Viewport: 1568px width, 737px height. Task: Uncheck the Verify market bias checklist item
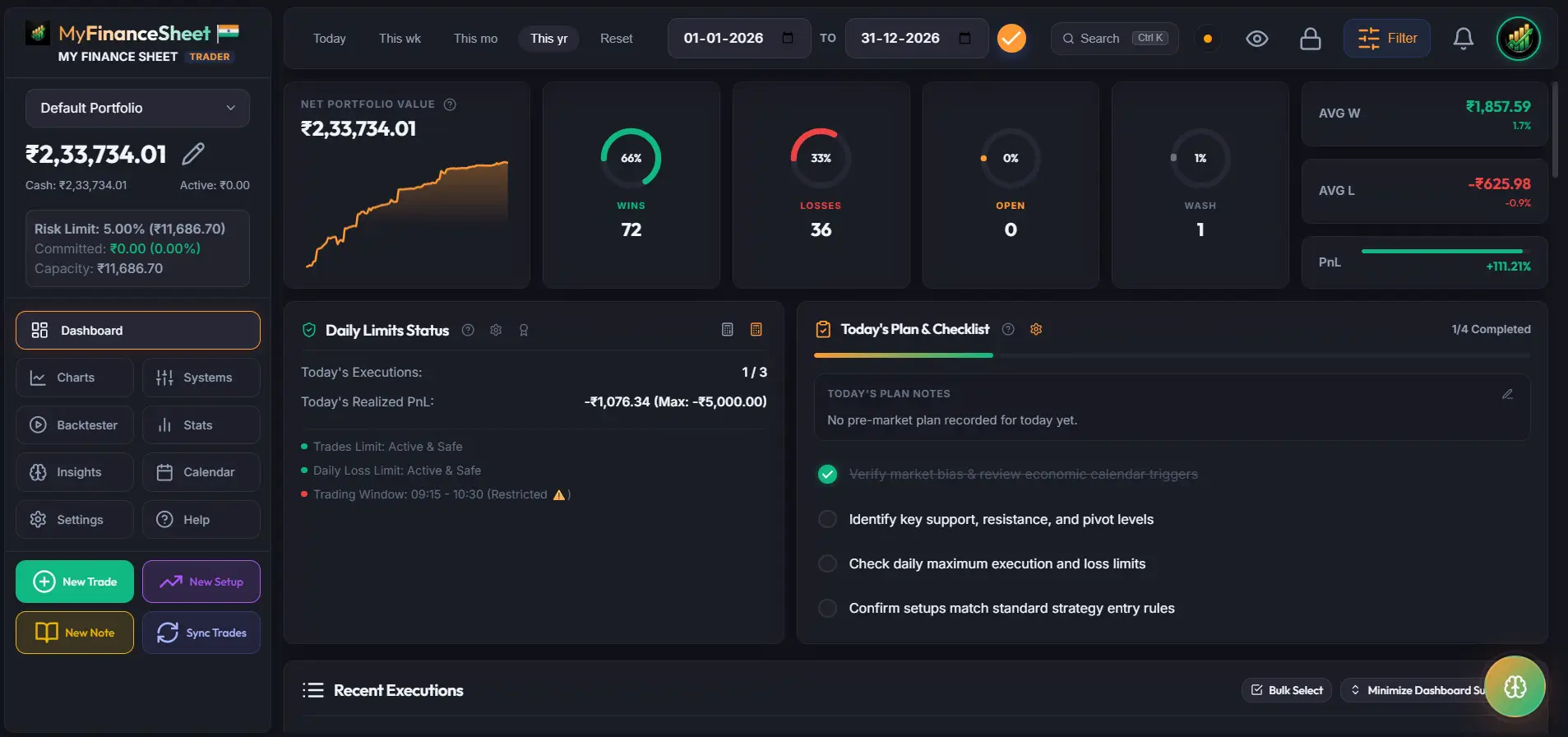[828, 474]
